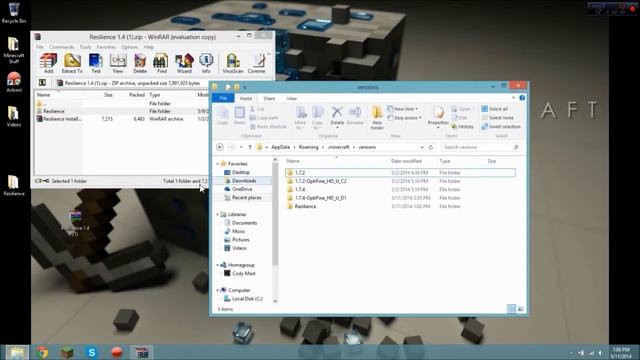Viewport: 640px width, 360px height.
Task: Open the Wizard in WinRAR toolbar
Action: click(184, 63)
